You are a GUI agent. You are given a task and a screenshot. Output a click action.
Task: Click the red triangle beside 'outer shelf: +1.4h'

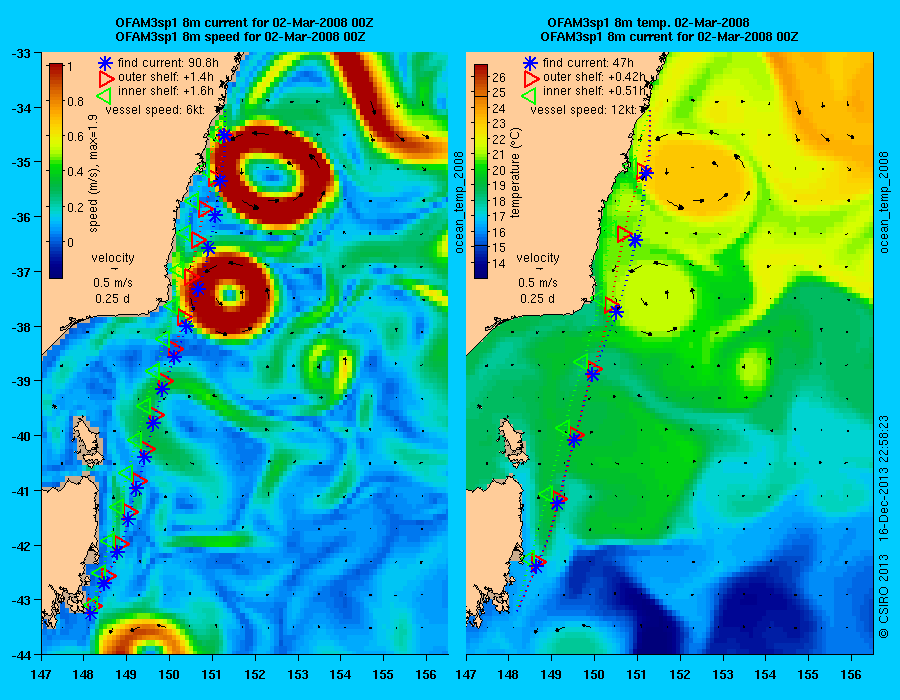pos(106,77)
